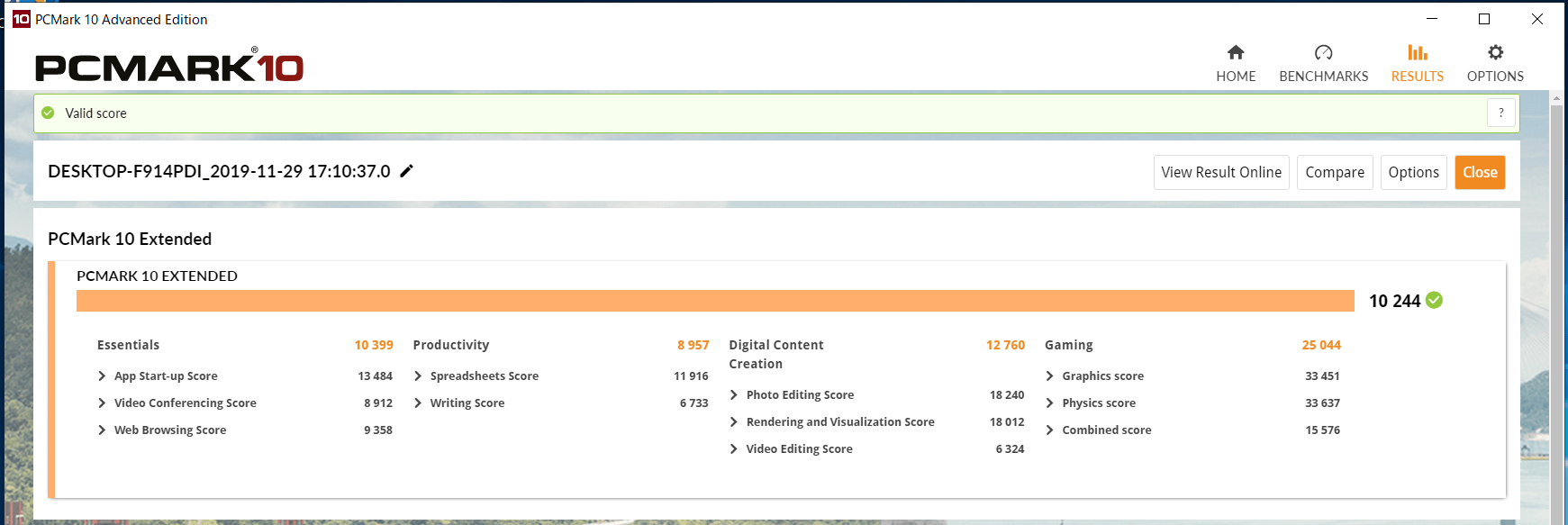Expand Physics score row

point(1050,403)
